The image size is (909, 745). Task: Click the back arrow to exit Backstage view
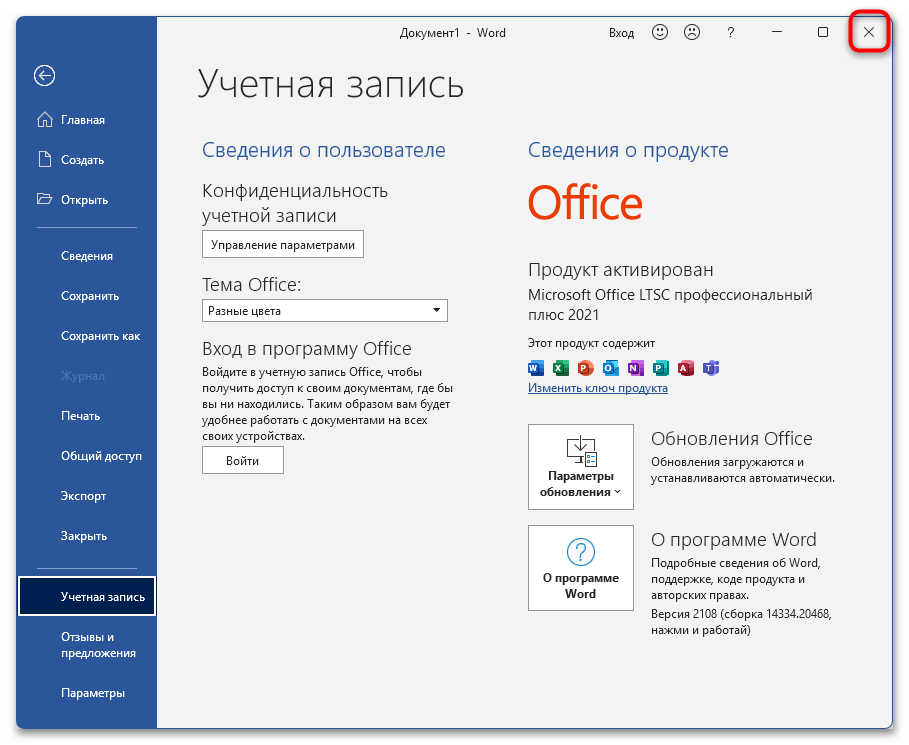[x=44, y=76]
